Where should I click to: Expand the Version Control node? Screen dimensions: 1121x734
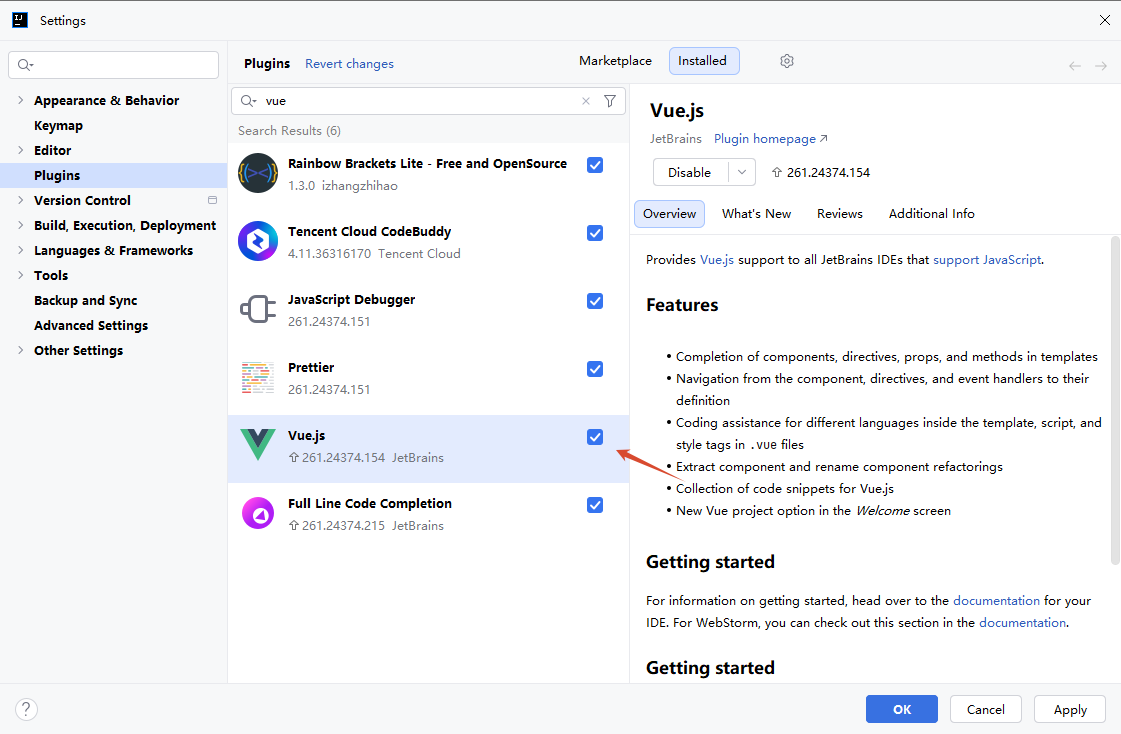click(20, 200)
